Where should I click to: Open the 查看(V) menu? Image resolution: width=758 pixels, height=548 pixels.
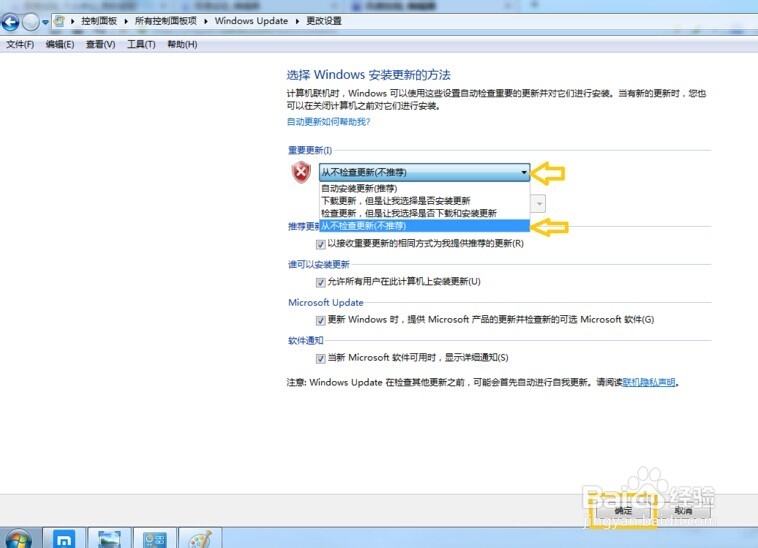point(101,44)
